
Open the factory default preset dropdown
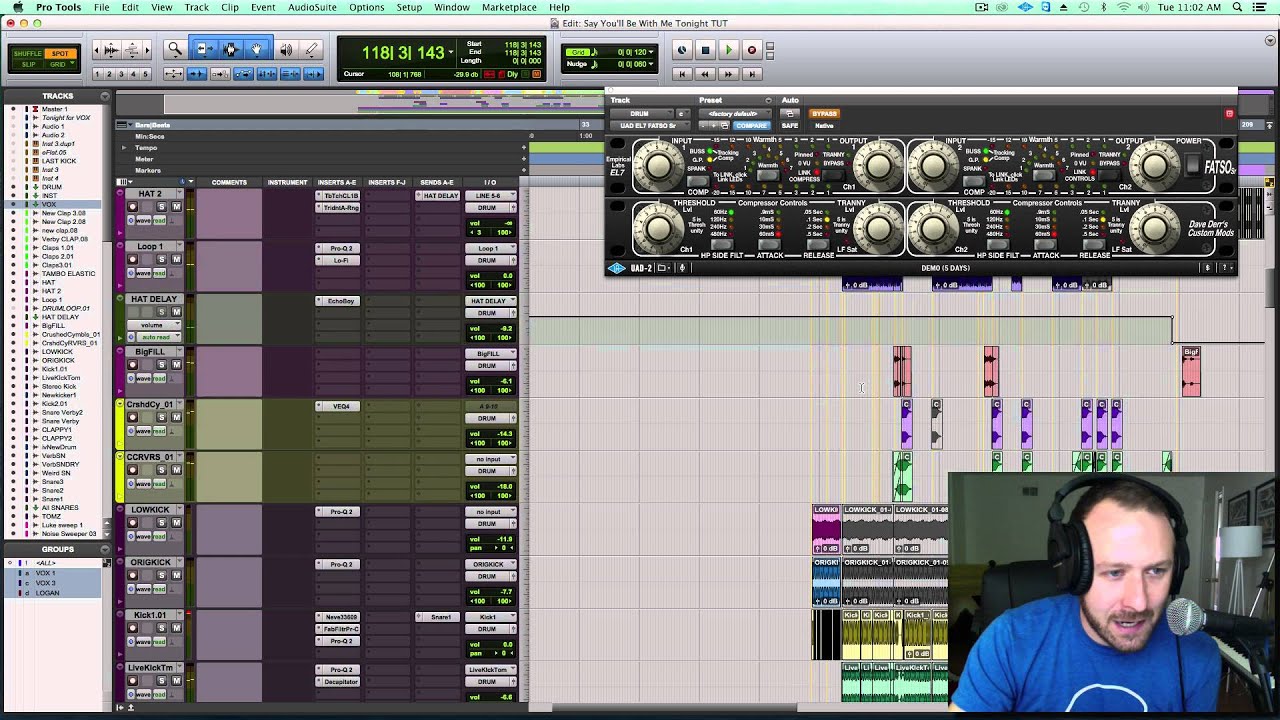click(736, 114)
